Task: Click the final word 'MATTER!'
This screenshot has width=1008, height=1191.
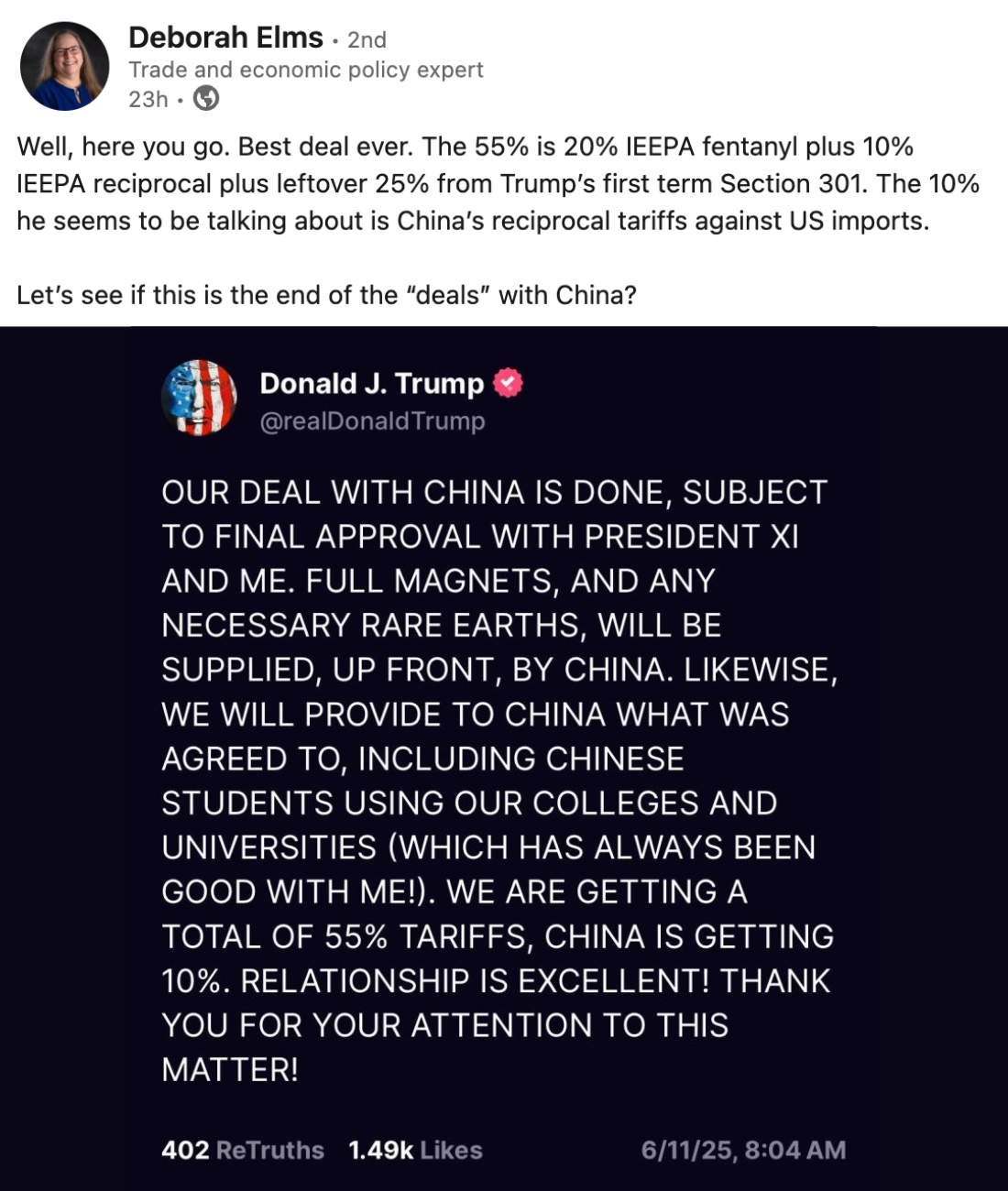Action: coord(230,1070)
